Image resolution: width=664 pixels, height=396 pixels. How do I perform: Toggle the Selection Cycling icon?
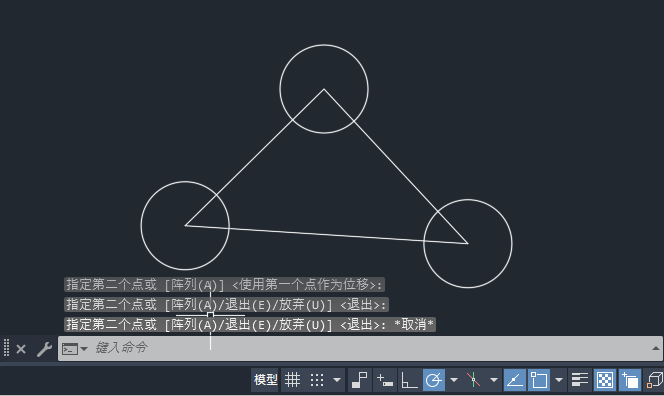pyautogui.click(x=630, y=379)
